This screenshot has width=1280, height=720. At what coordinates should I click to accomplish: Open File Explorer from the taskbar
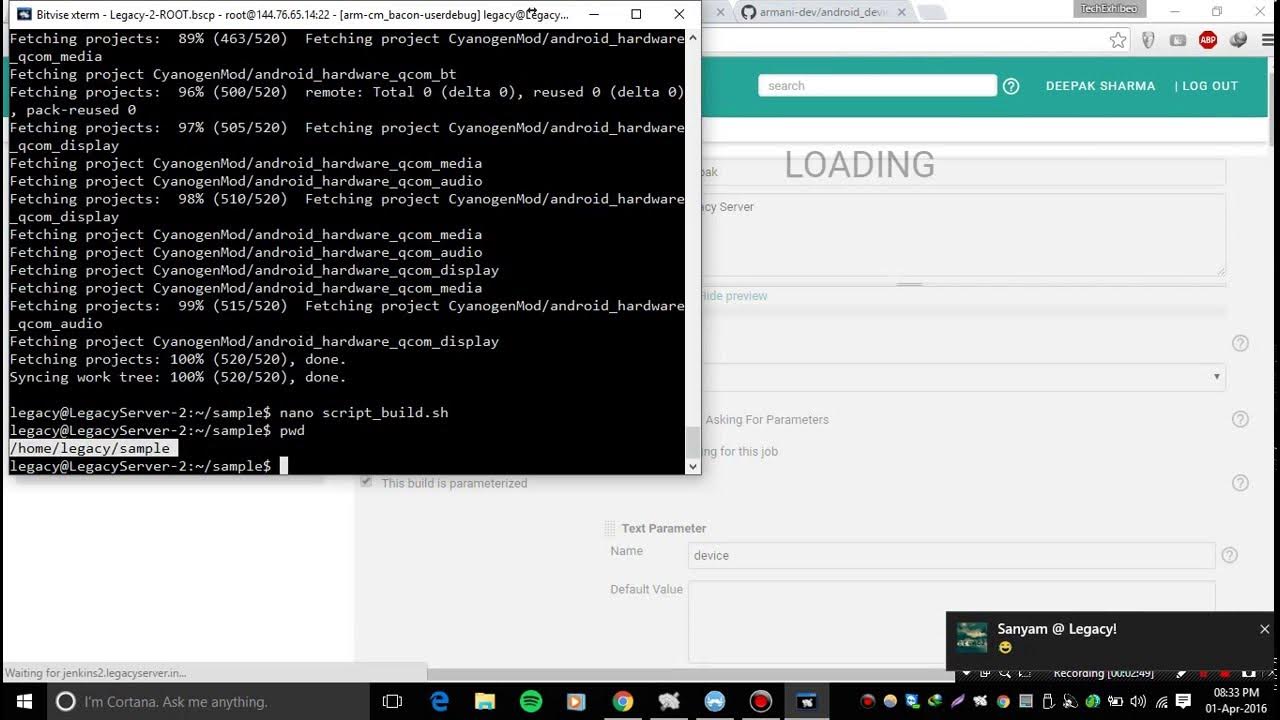pos(485,702)
